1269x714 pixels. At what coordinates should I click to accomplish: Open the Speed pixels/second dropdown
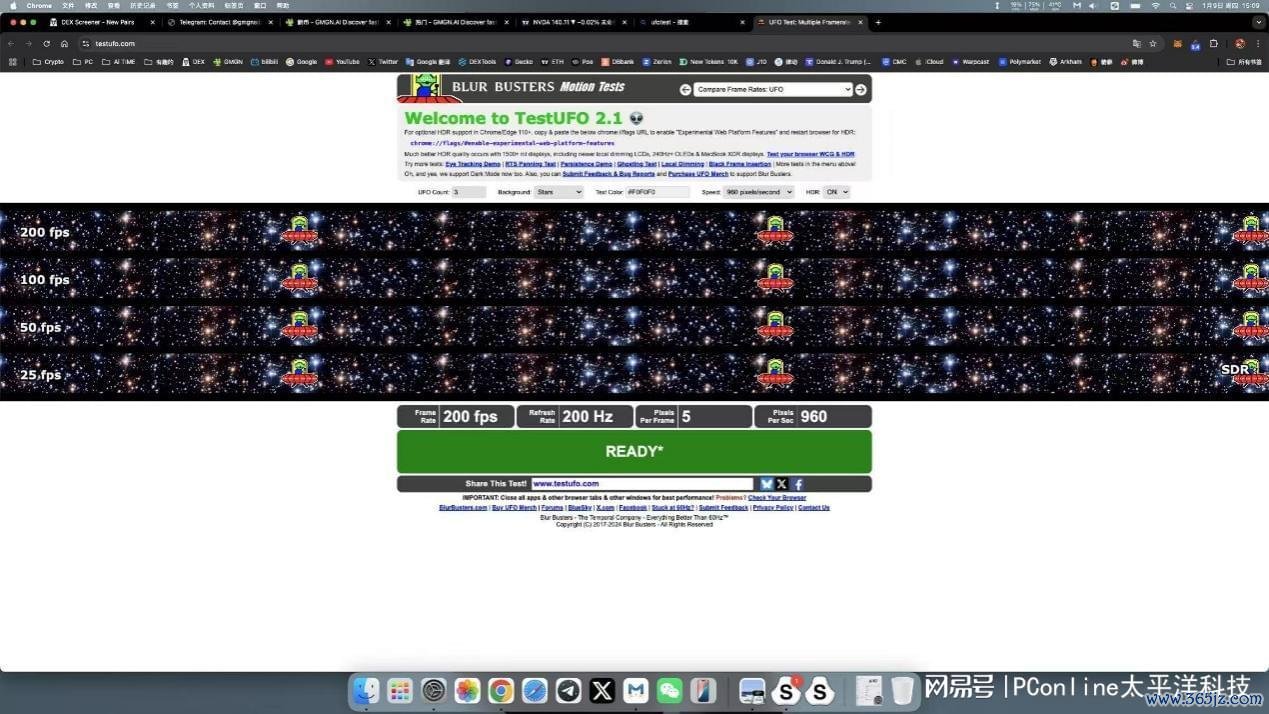tap(759, 192)
